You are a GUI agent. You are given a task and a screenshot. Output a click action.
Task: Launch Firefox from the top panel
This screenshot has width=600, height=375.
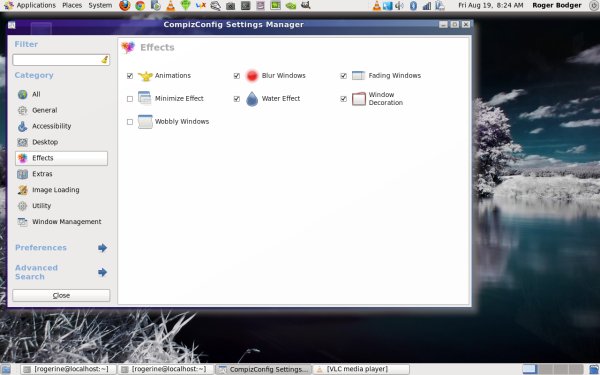coord(124,5)
